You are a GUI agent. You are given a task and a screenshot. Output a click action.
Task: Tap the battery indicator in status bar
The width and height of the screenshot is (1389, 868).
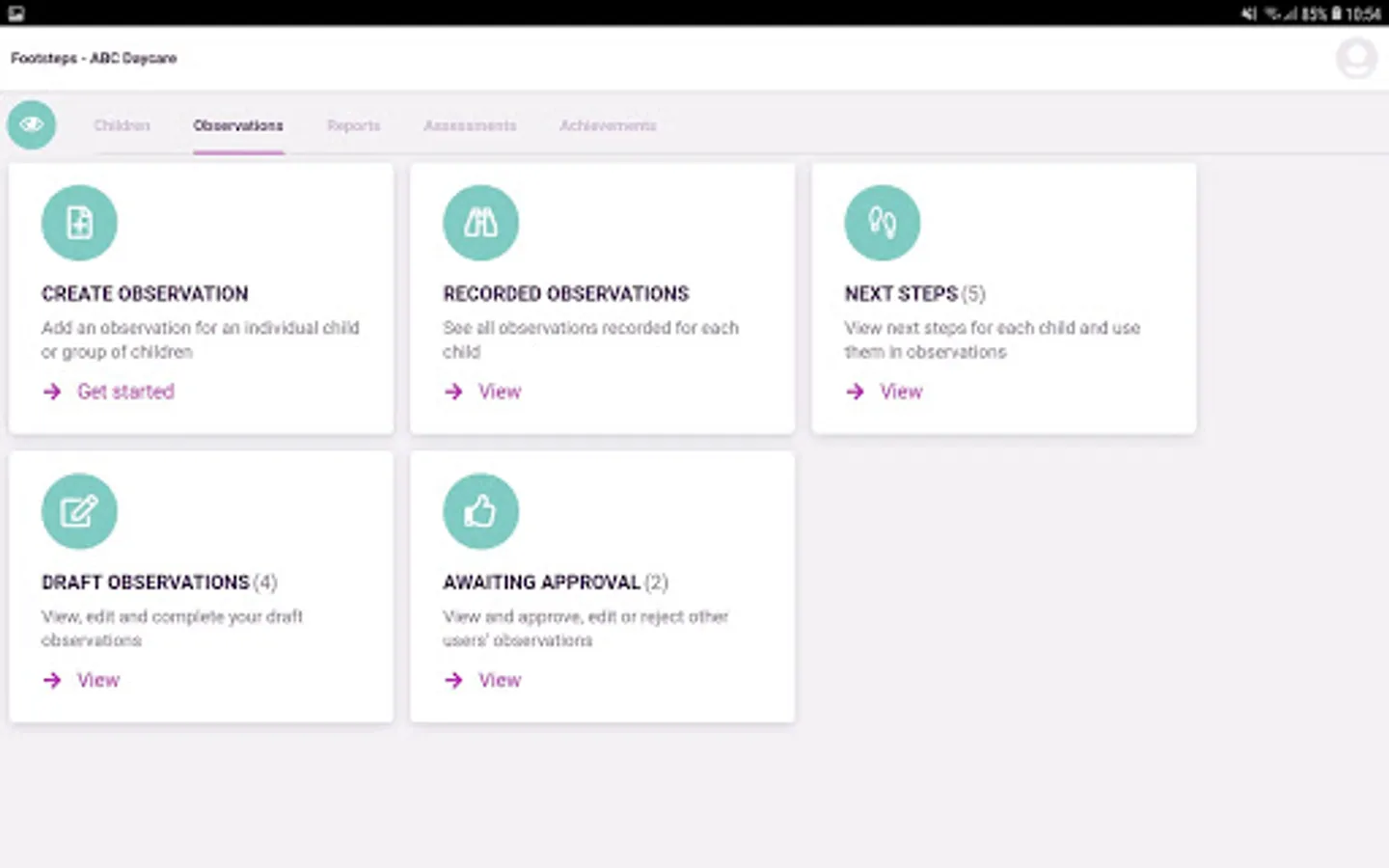[1336, 14]
